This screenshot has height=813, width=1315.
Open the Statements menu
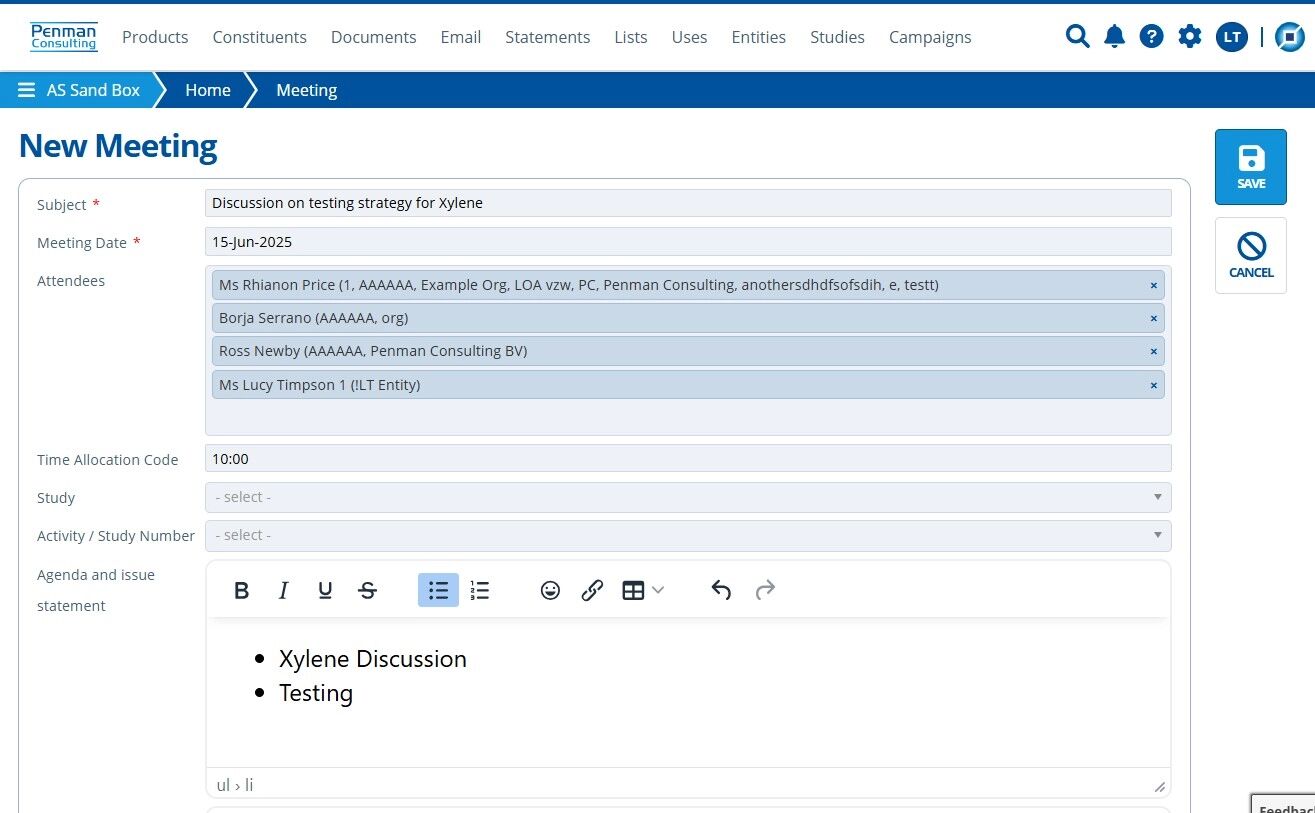click(547, 37)
